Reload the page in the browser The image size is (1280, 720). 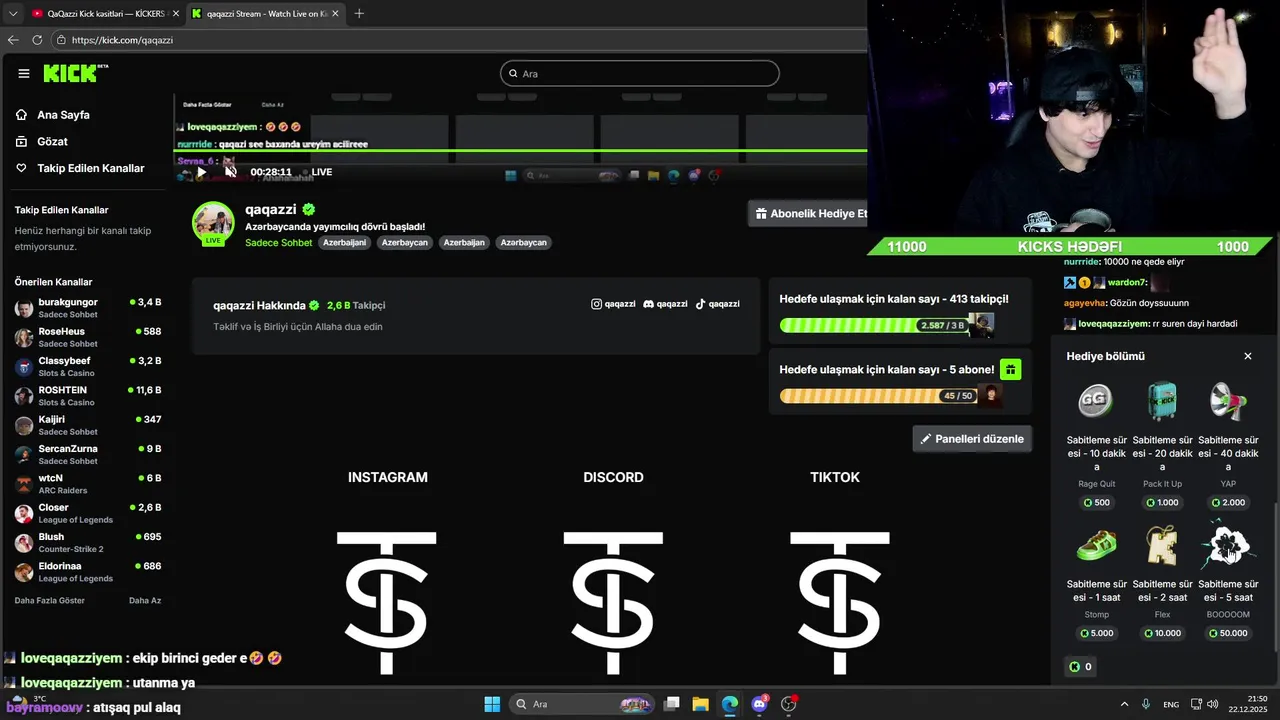[x=37, y=40]
